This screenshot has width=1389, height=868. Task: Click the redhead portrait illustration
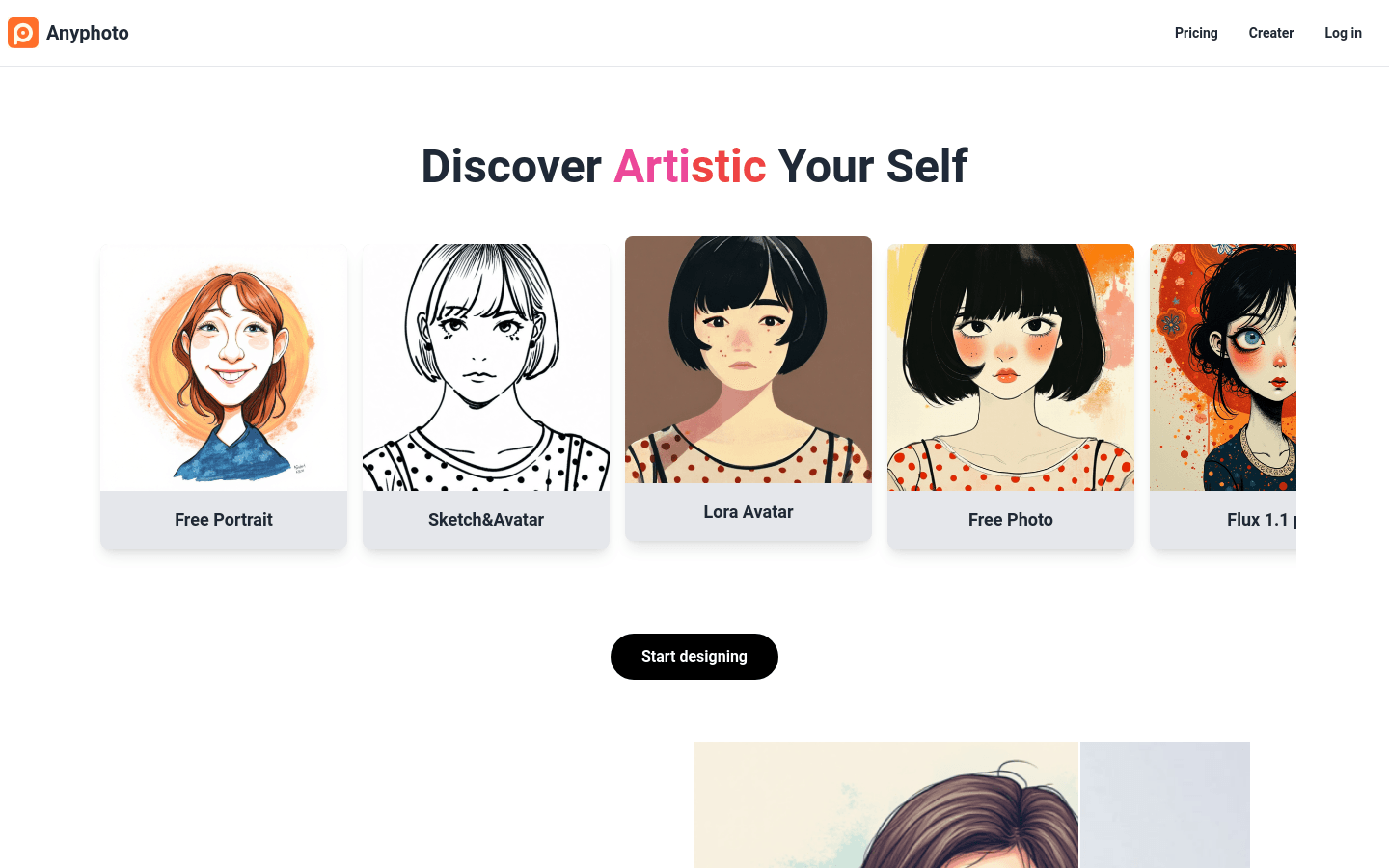point(224,366)
